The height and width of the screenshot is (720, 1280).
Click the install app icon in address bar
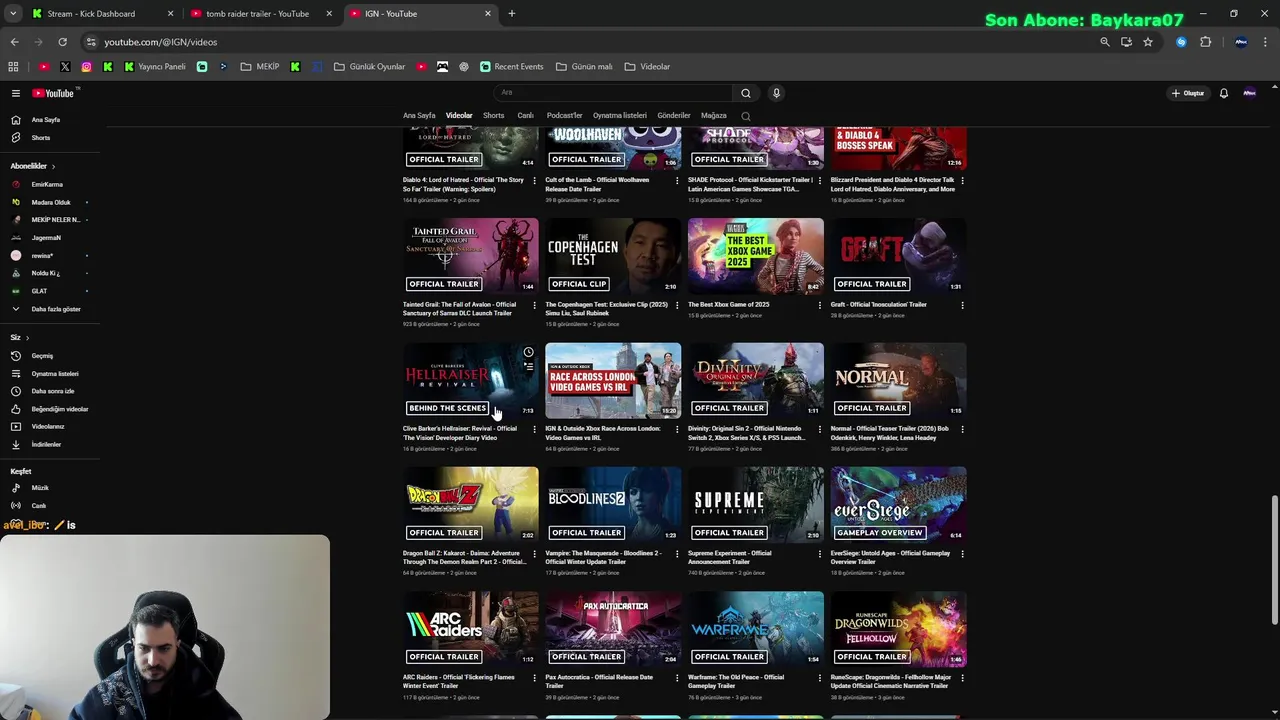(1126, 42)
